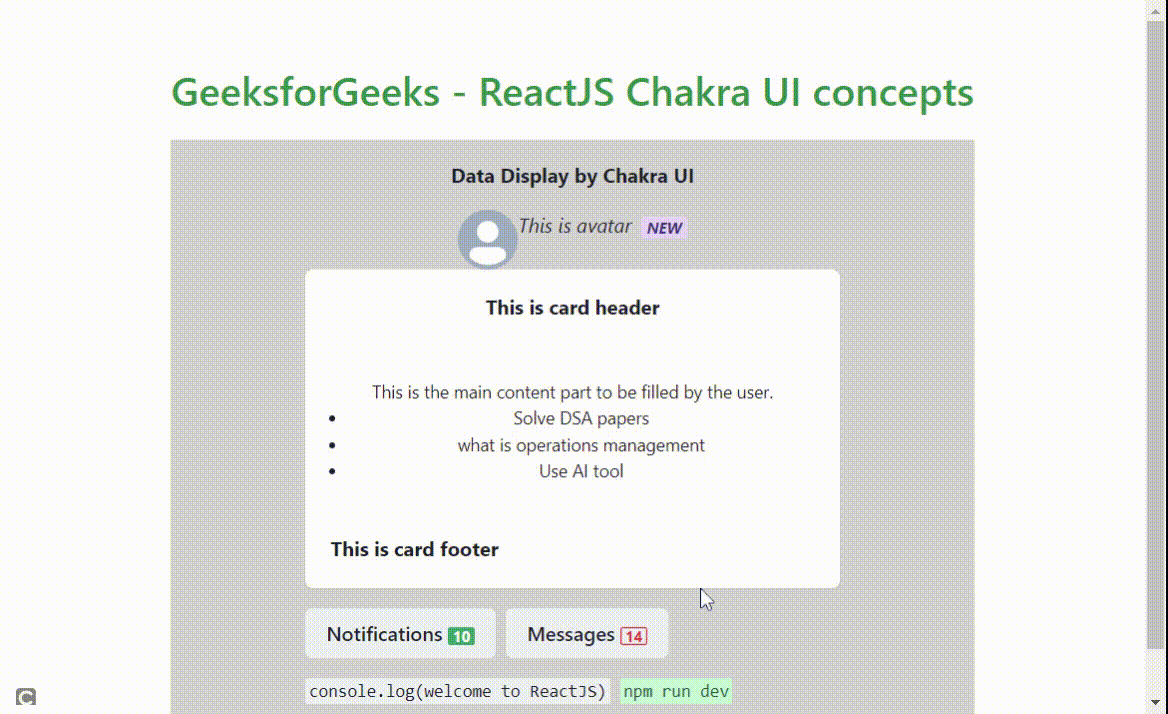
Task: Select the Use AI tool list item
Action: coord(581,471)
